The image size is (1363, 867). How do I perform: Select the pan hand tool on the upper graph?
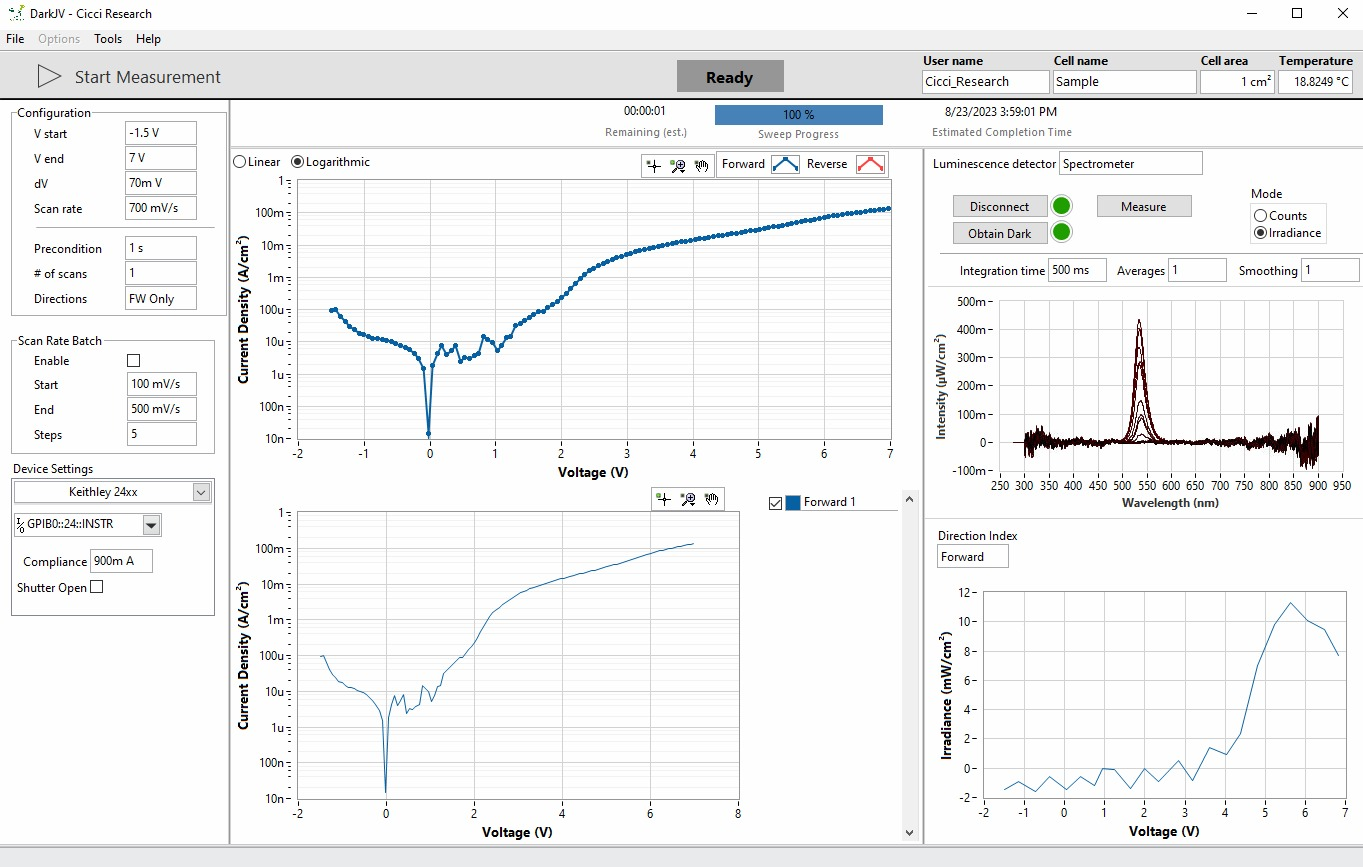pyautogui.click(x=701, y=166)
